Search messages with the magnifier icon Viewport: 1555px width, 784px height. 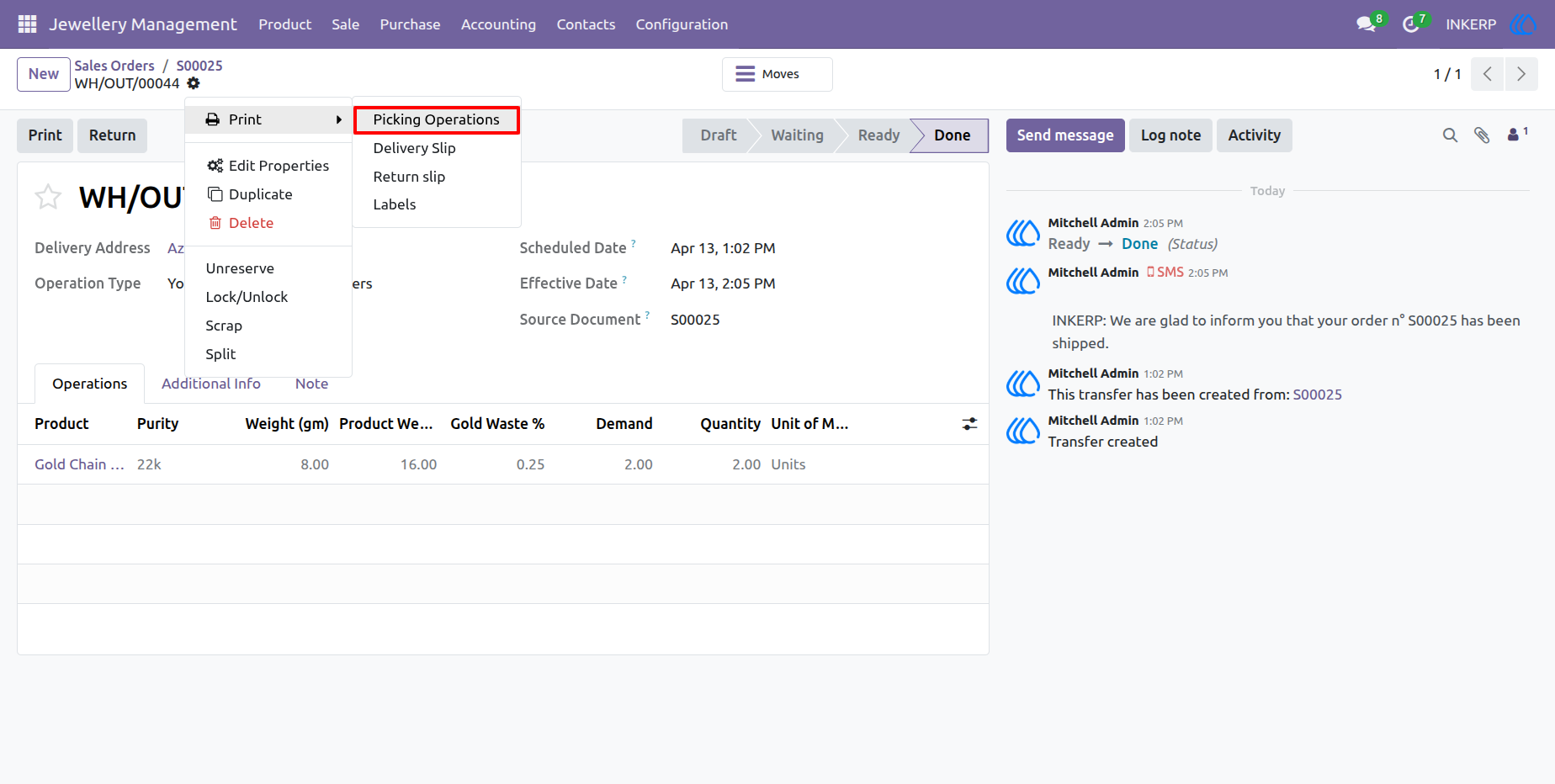pos(1450,135)
